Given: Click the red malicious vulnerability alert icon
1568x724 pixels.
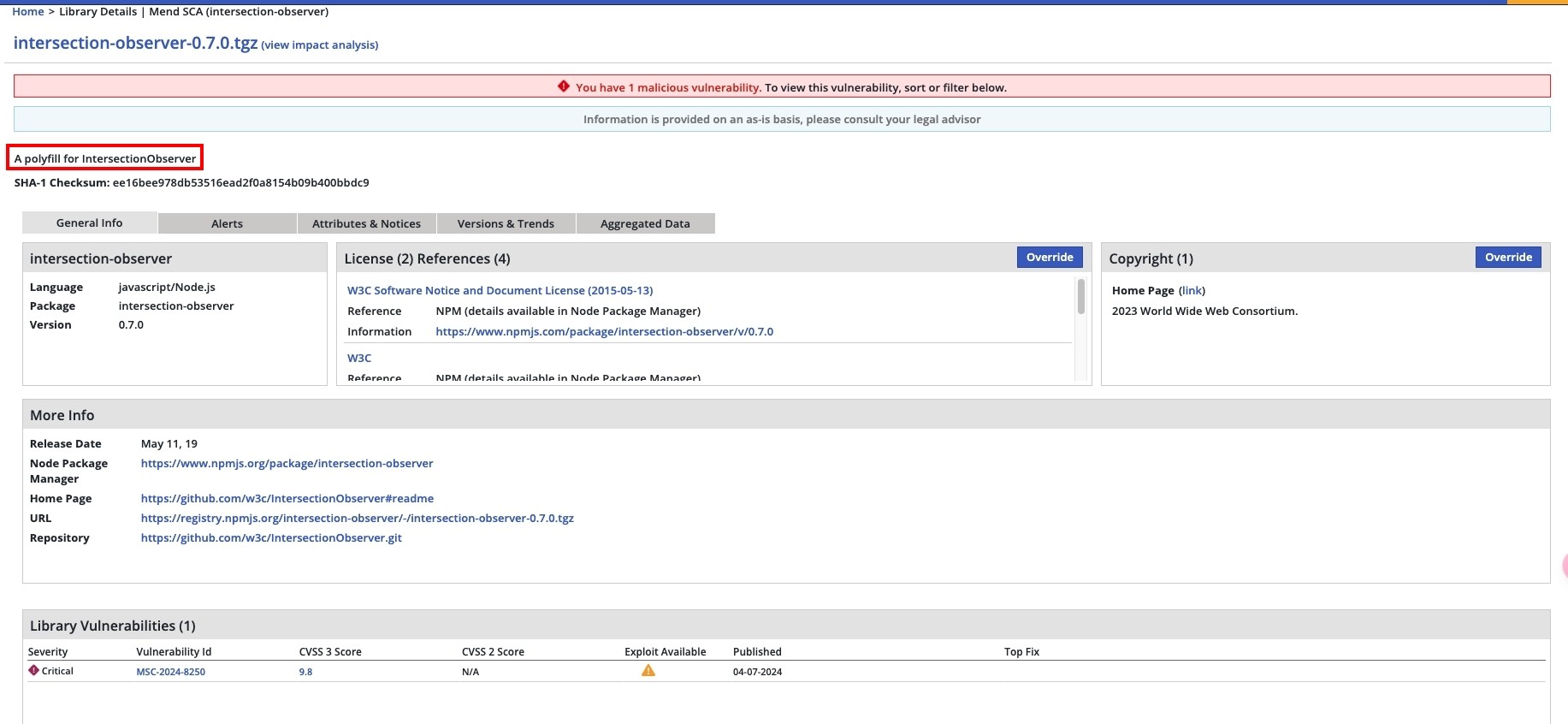Looking at the screenshot, I should (563, 86).
